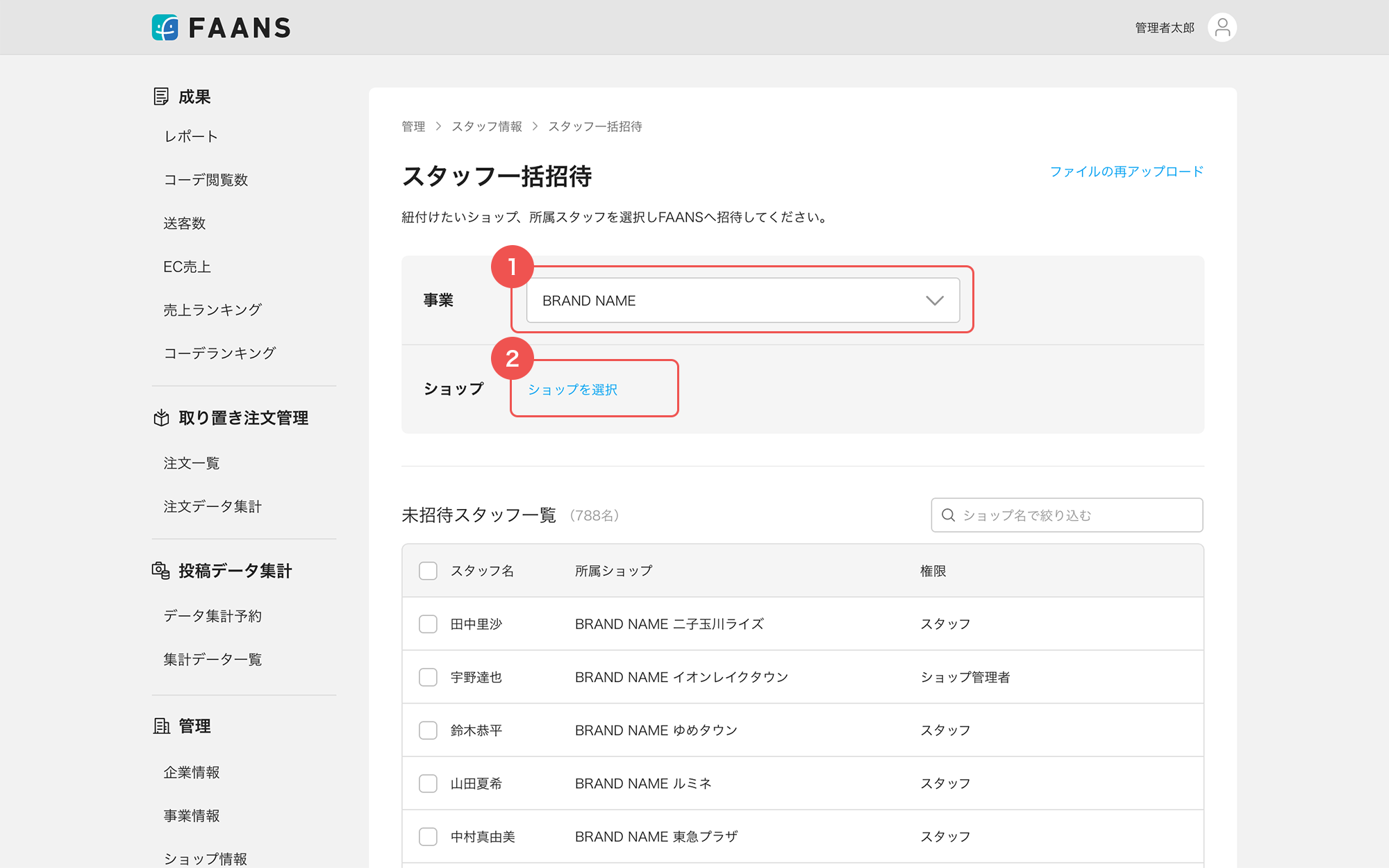Click the 投稿データ集計 section icon
Image resolution: width=1389 pixels, height=868 pixels.
(x=161, y=571)
